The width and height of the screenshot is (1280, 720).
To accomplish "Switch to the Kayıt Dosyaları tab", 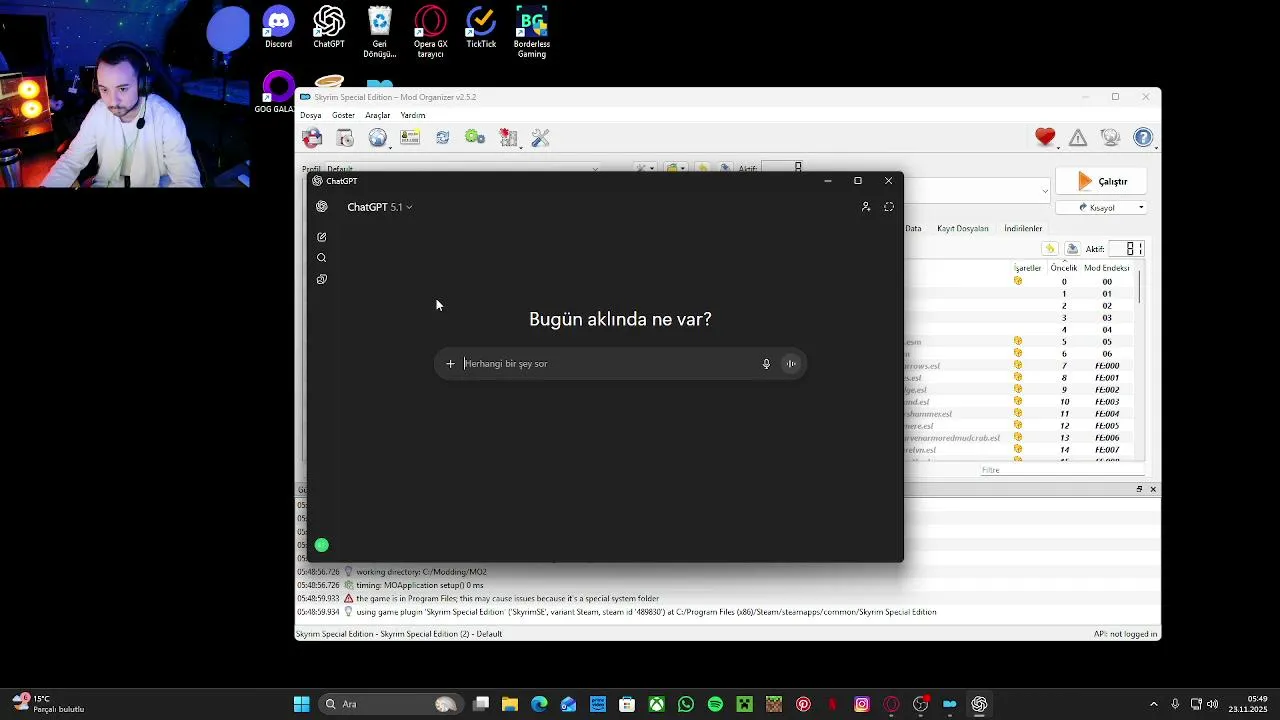I will (962, 228).
